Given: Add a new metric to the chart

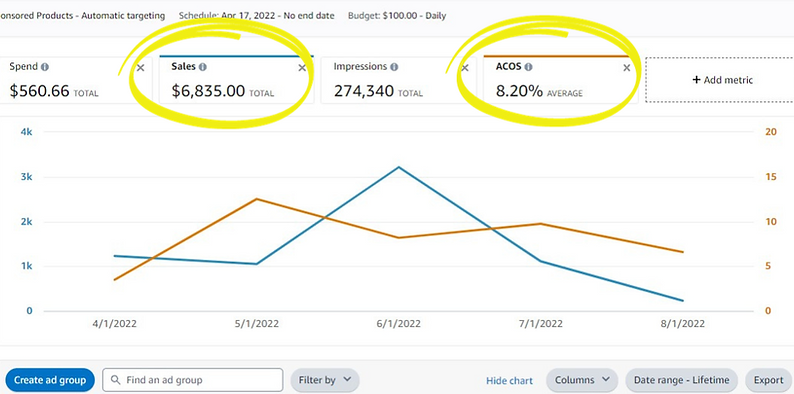Looking at the screenshot, I should pos(722,80).
